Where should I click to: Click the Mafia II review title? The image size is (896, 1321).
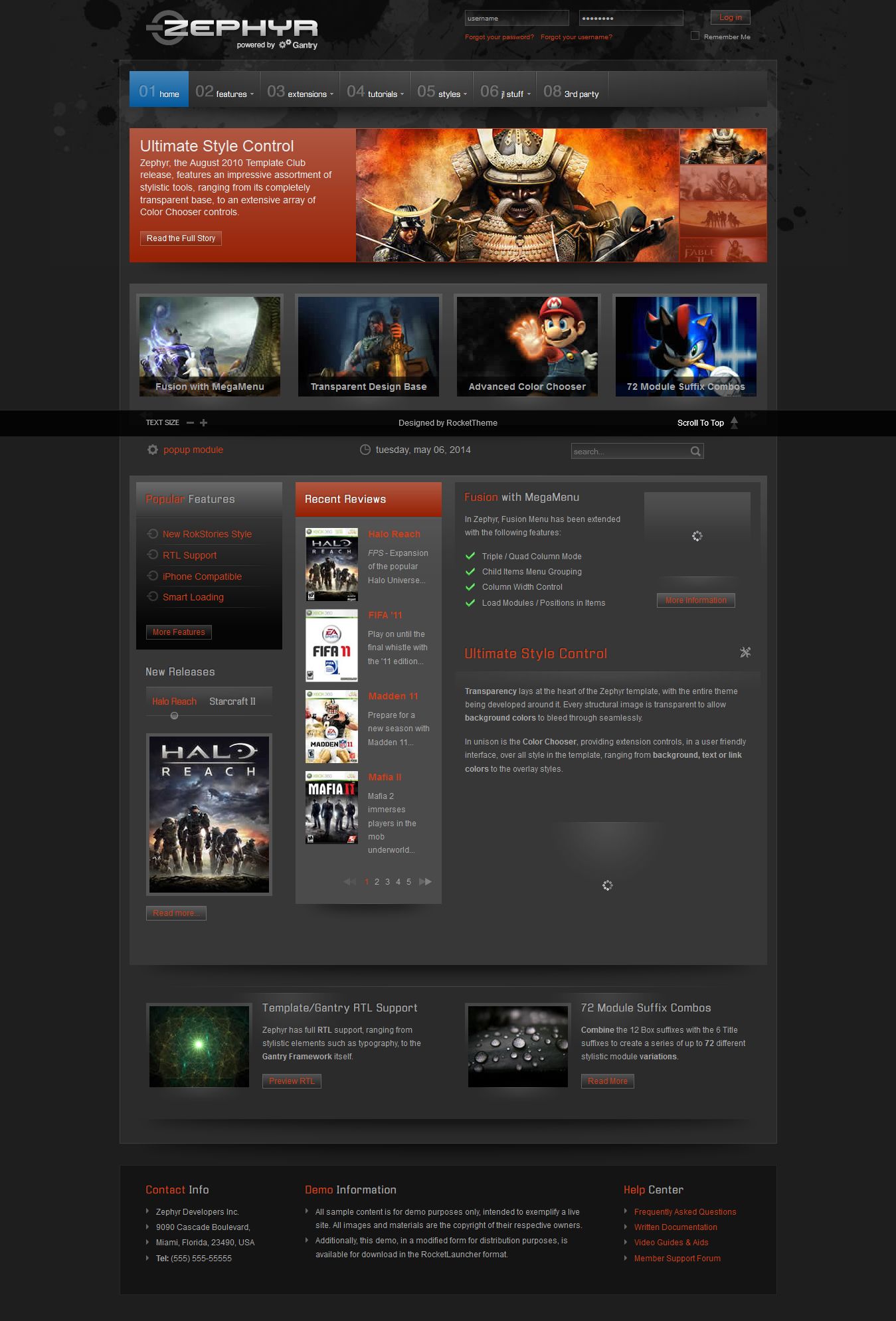pos(385,777)
